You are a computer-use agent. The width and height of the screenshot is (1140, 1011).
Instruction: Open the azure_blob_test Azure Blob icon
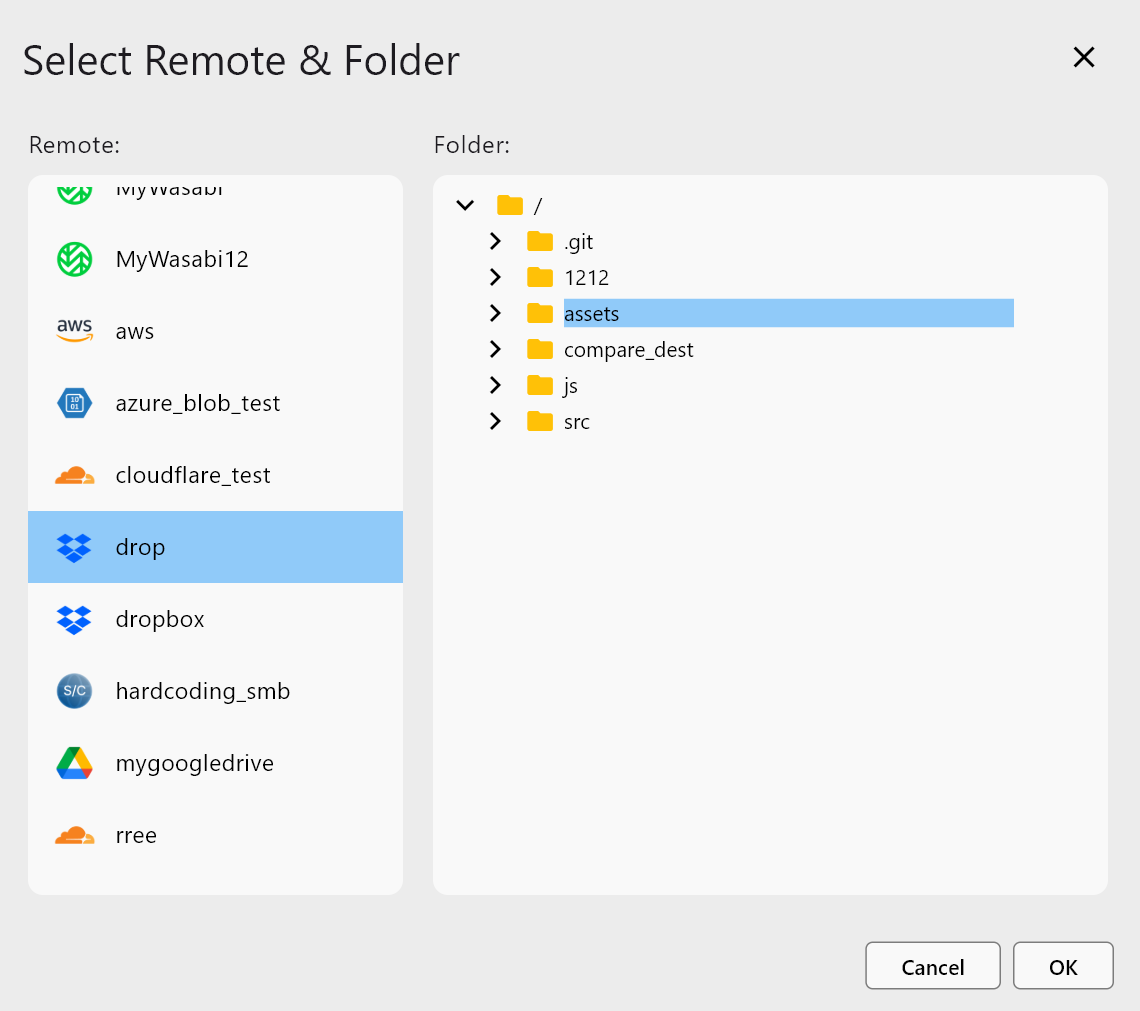75,402
